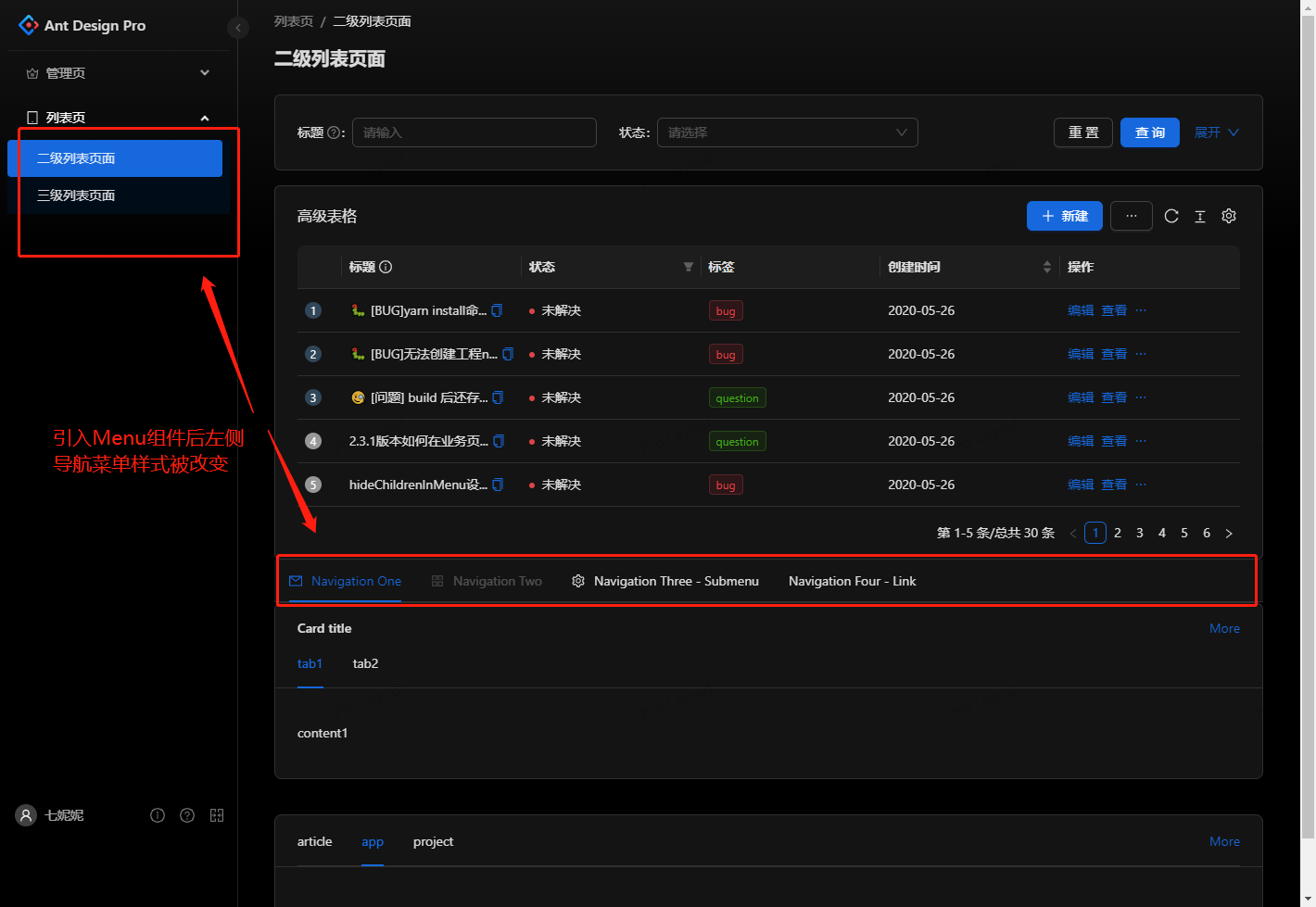Collapse the 列表页 sidebar menu
The image size is (1316, 907).
205,117
